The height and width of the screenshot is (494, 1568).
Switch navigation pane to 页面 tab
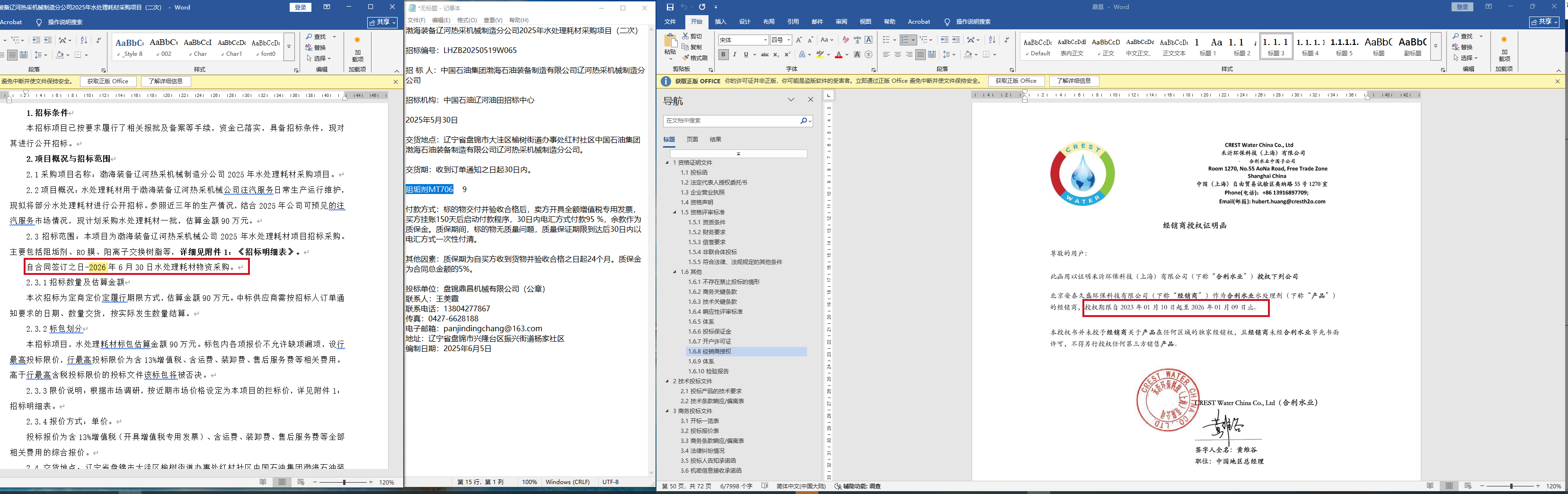click(x=692, y=139)
